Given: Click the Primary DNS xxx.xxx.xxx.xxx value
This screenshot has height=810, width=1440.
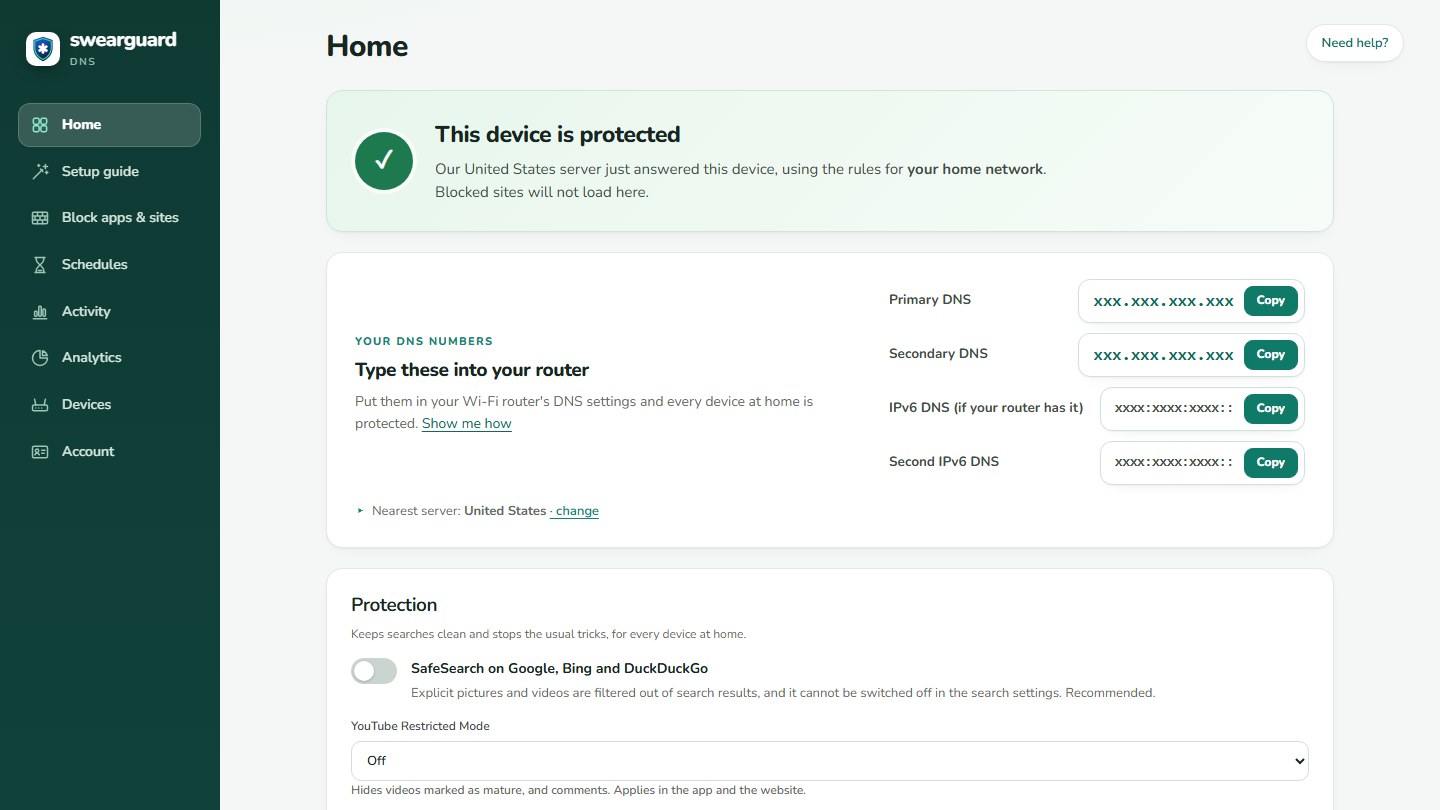Looking at the screenshot, I should (x=1163, y=301).
